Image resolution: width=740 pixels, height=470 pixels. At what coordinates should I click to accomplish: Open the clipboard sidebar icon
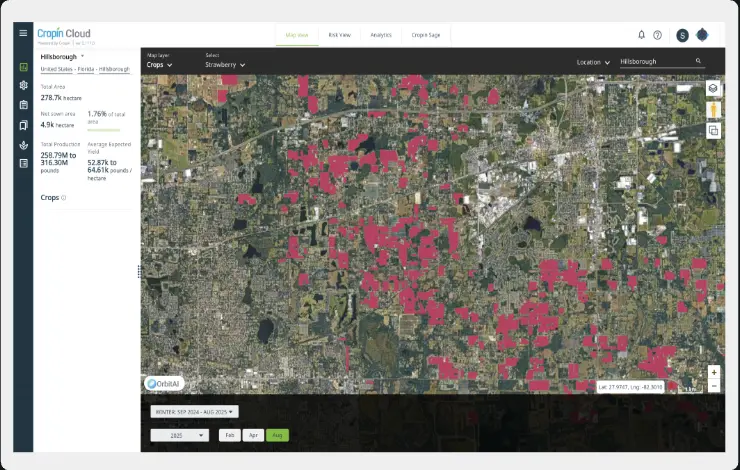24,105
